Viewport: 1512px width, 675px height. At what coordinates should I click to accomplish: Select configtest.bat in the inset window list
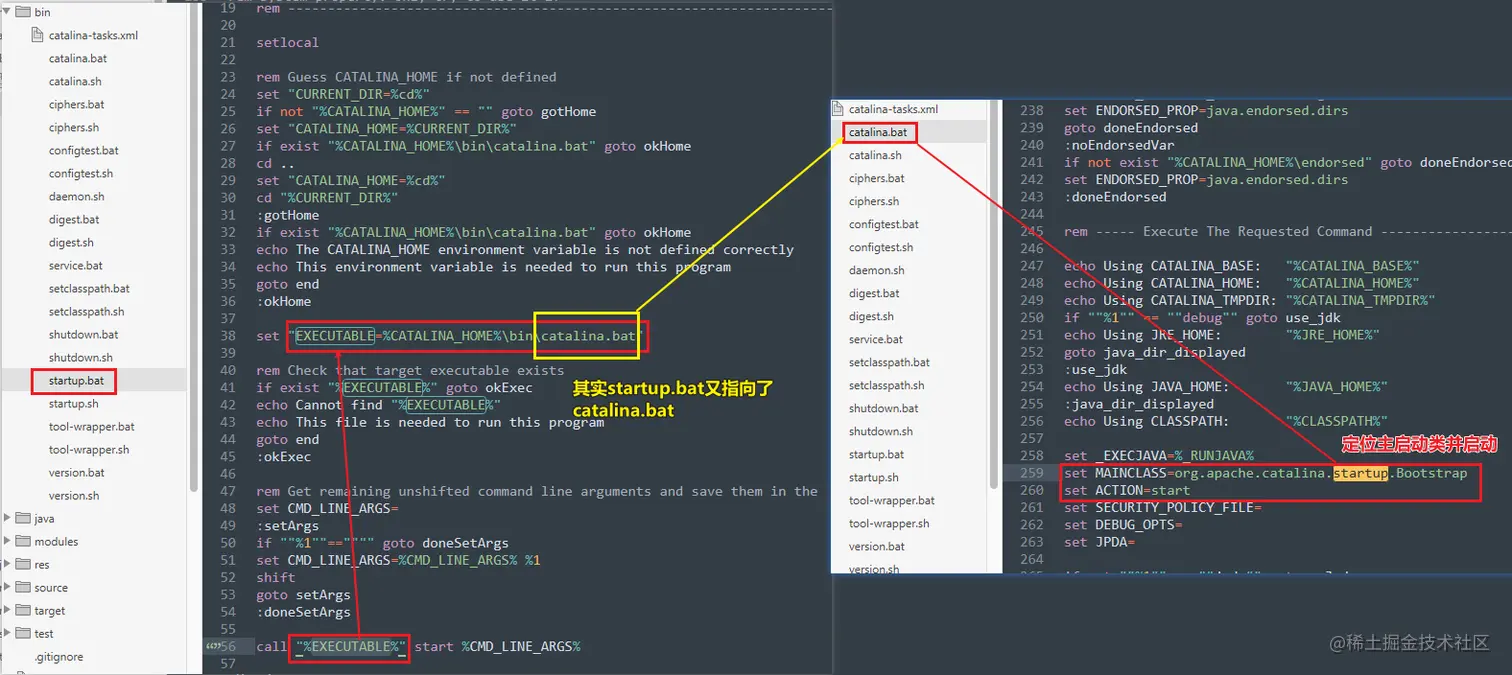coord(884,224)
